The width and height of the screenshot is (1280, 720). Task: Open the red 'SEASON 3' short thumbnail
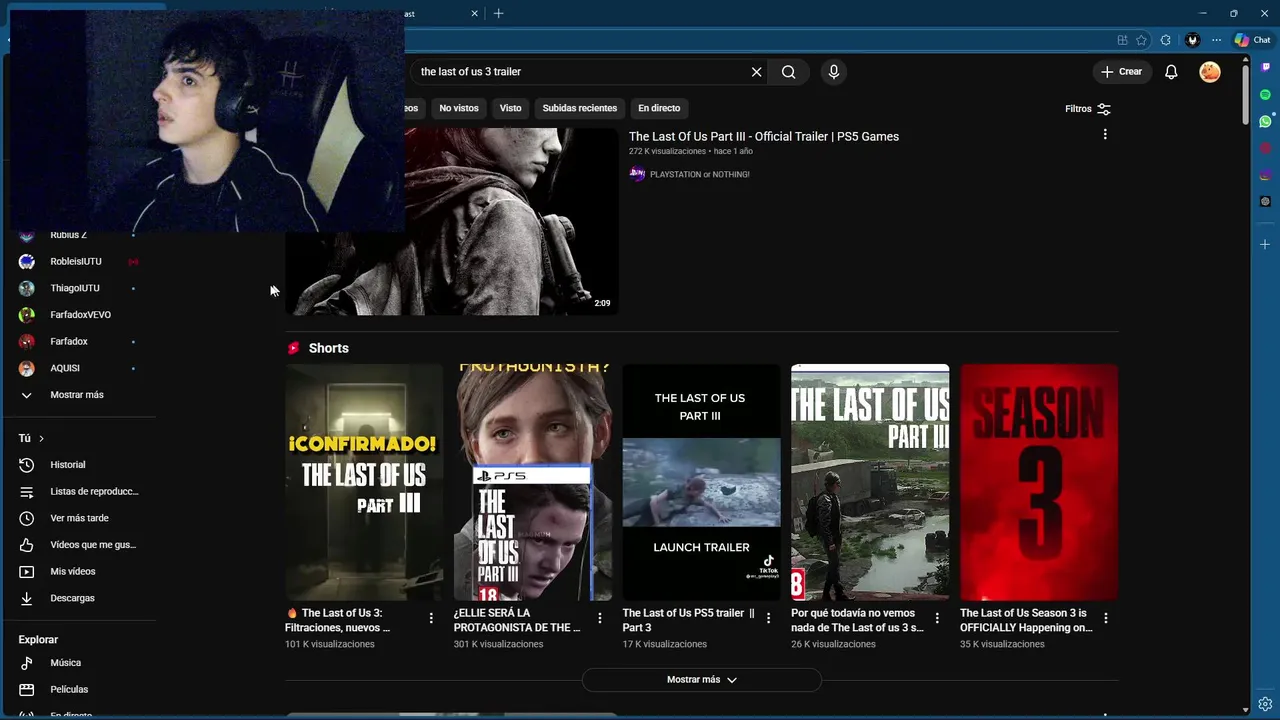pos(1039,482)
